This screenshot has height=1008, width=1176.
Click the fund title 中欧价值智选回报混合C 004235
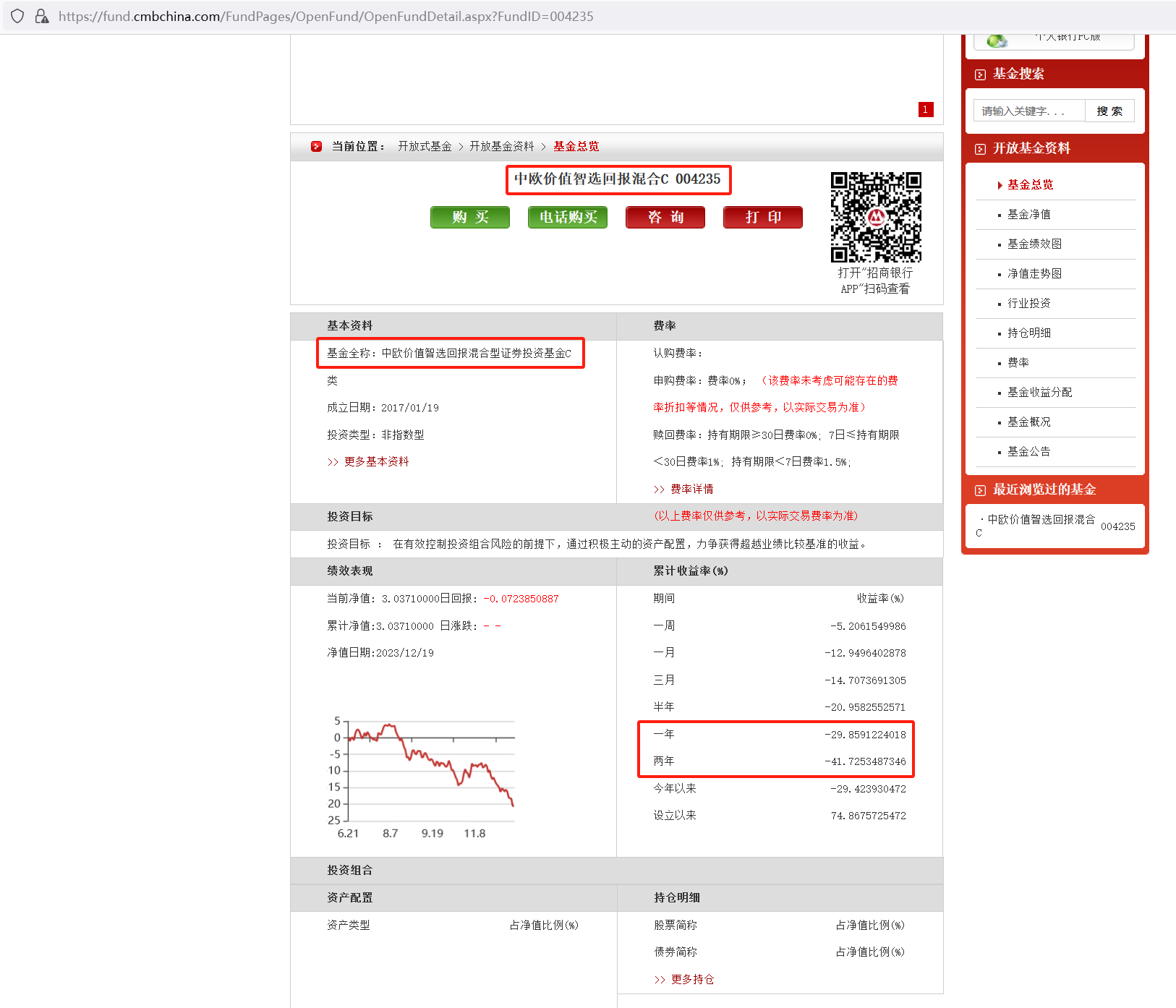[x=618, y=179]
